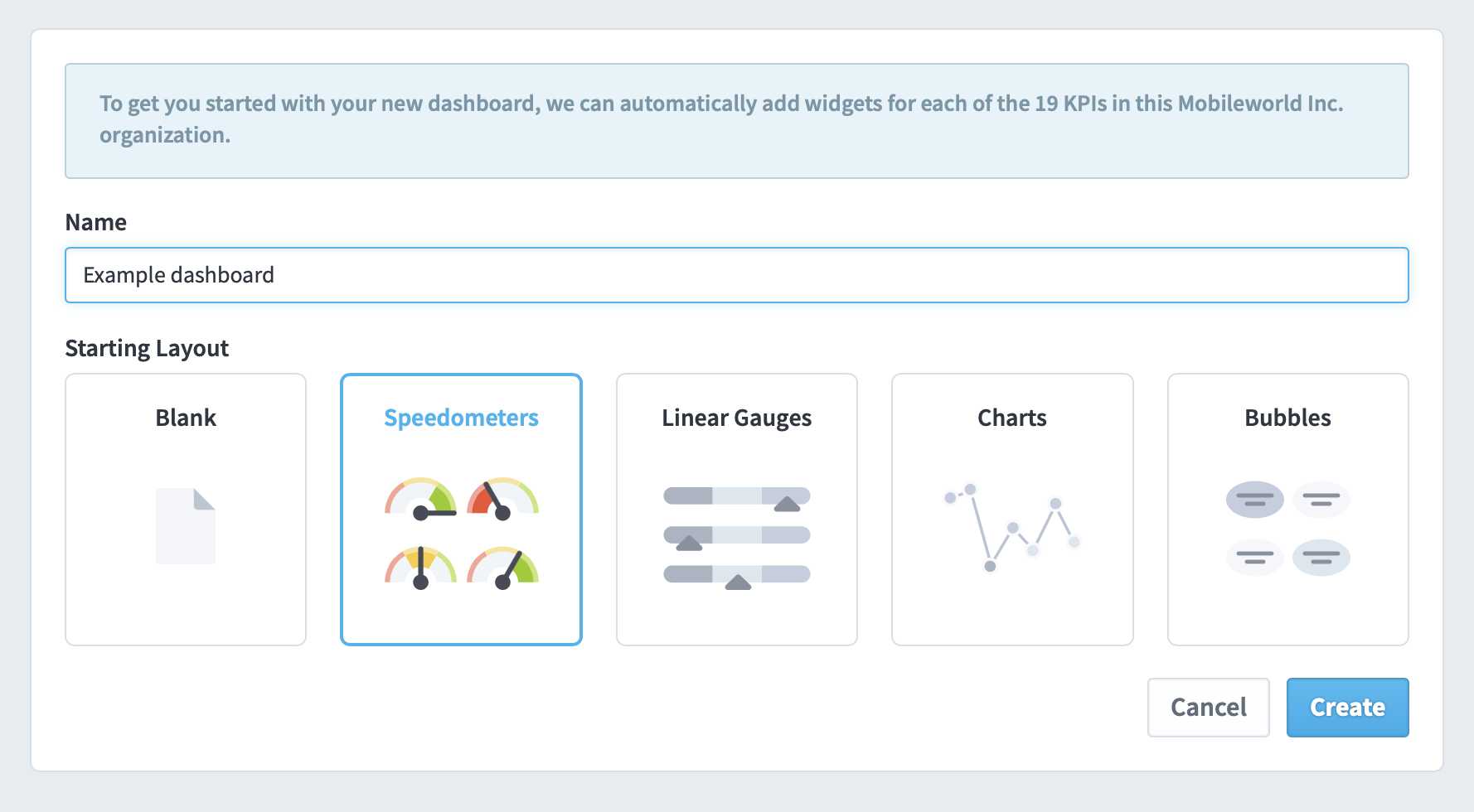
Task: Click the bottom-right speedometer gauge icon
Action: click(502, 568)
